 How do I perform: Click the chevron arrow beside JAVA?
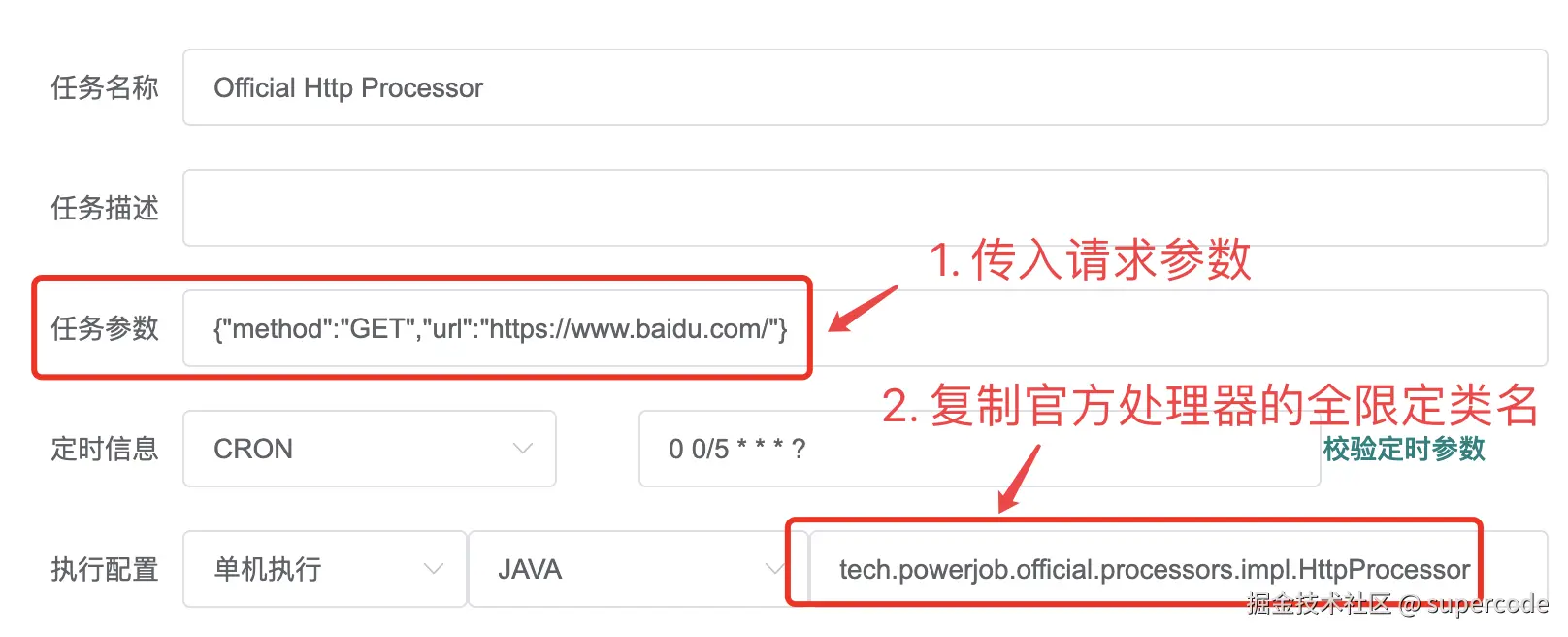tap(774, 569)
